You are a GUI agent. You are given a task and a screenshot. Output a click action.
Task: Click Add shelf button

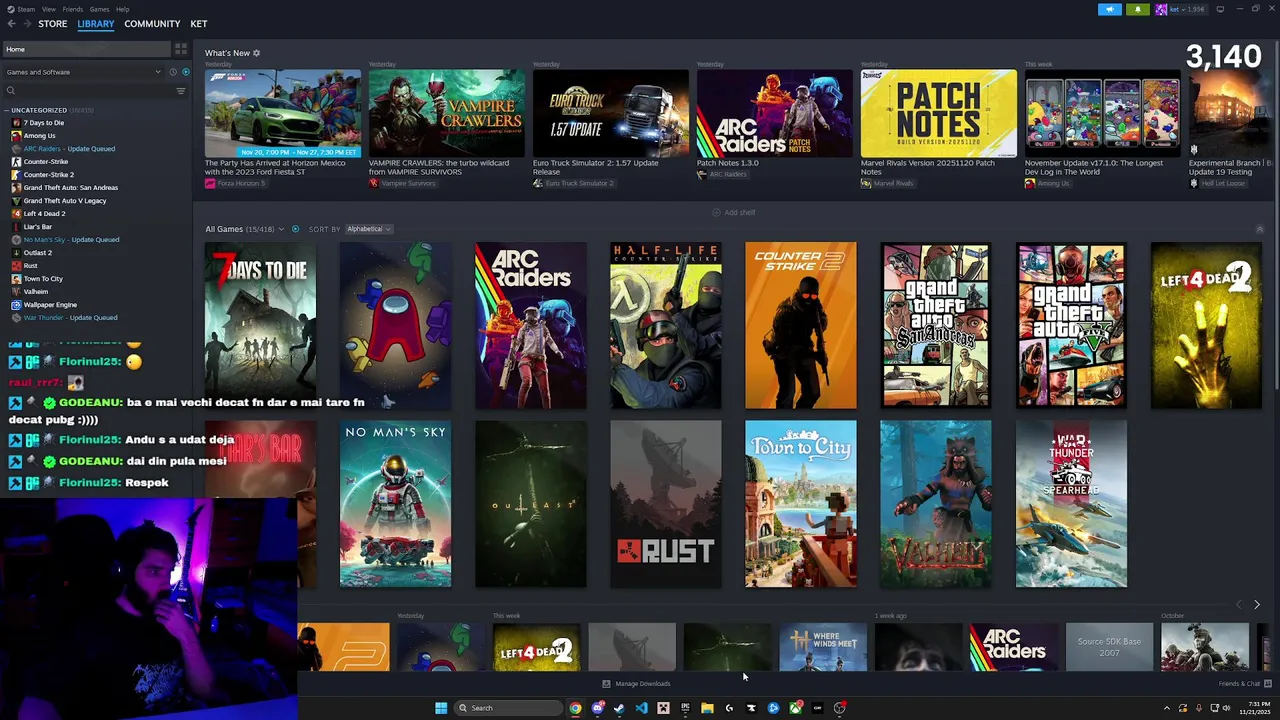734,212
